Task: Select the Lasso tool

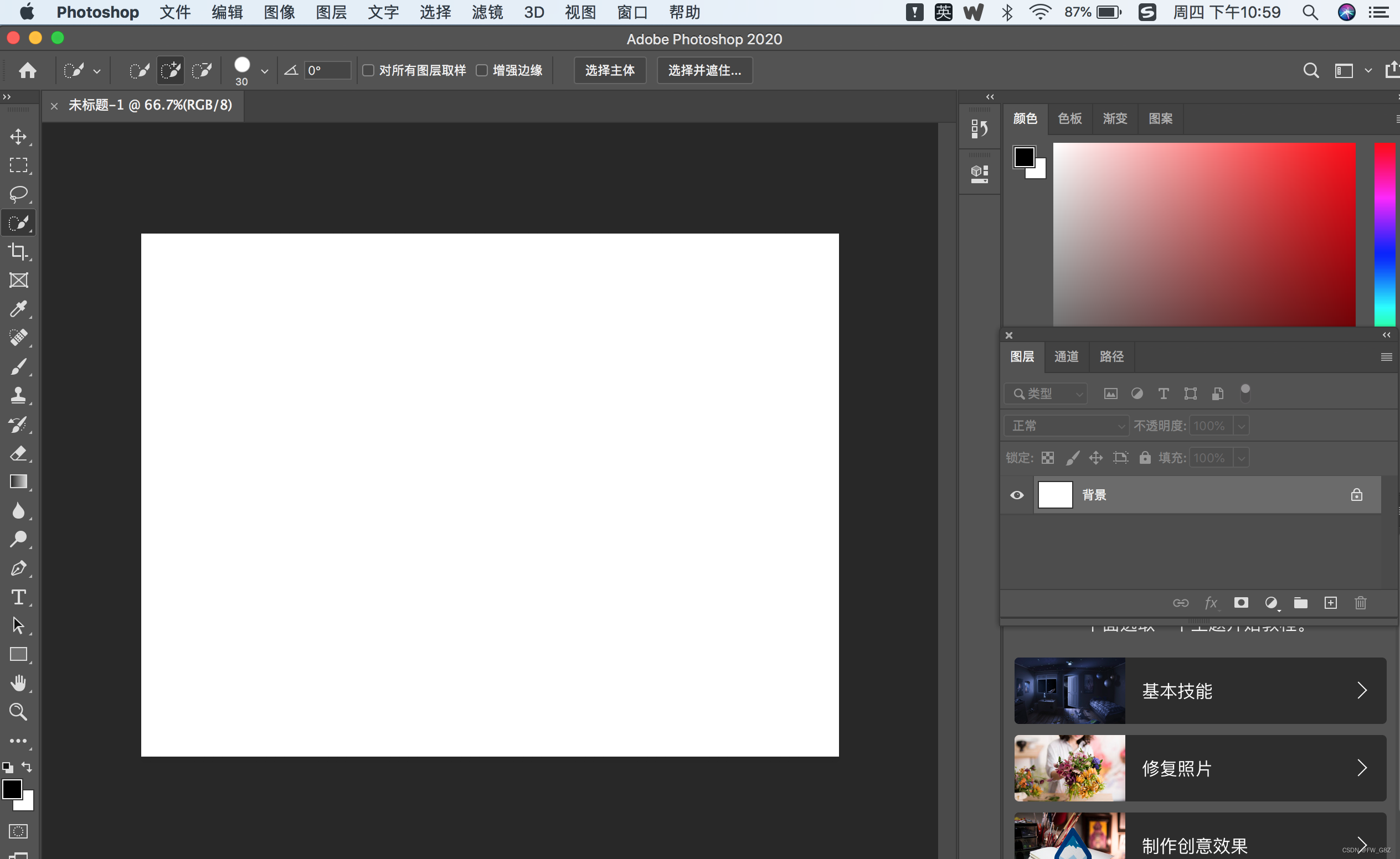Action: click(x=18, y=194)
